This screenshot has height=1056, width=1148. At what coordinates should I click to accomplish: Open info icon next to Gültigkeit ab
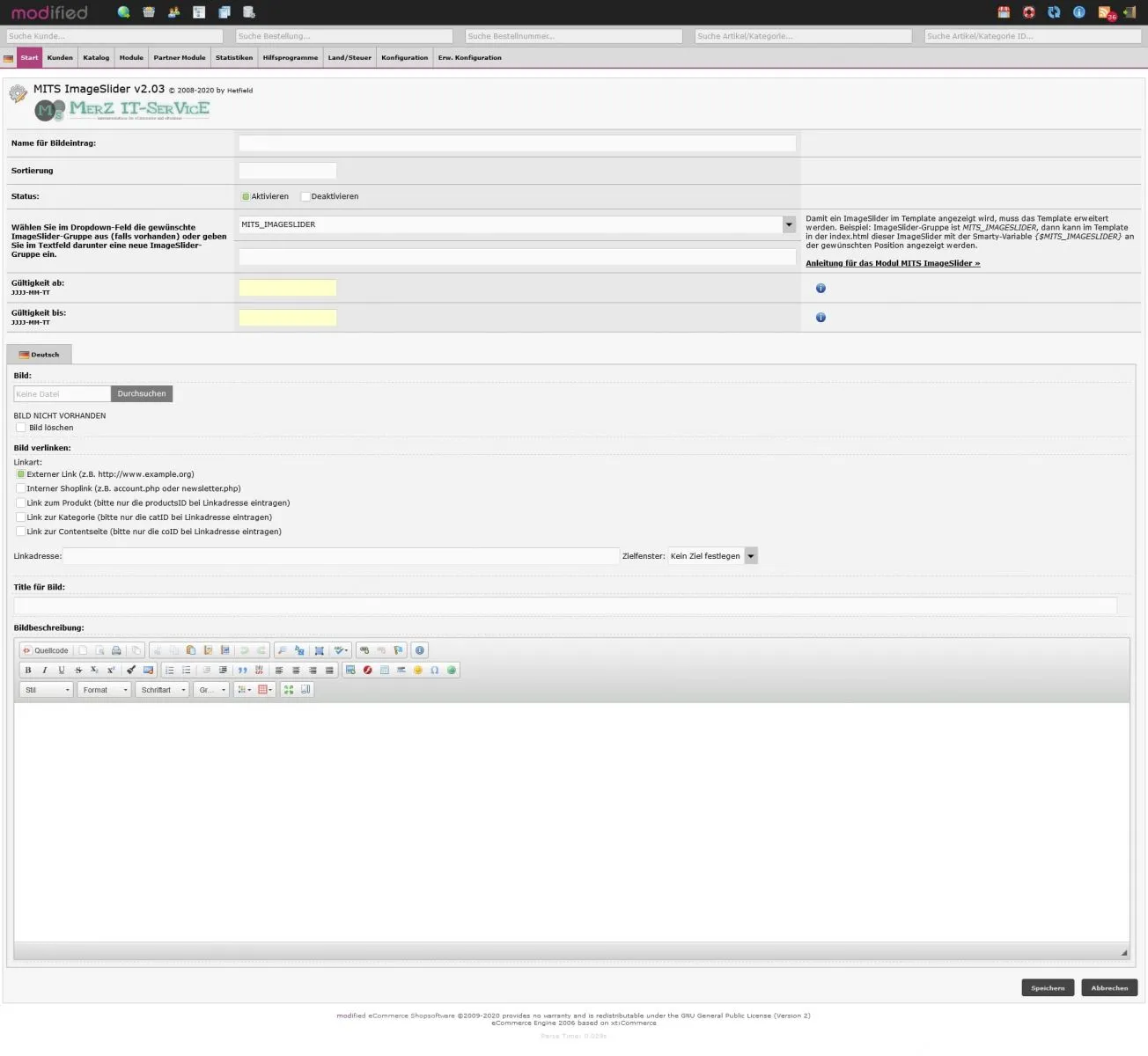[x=821, y=288]
